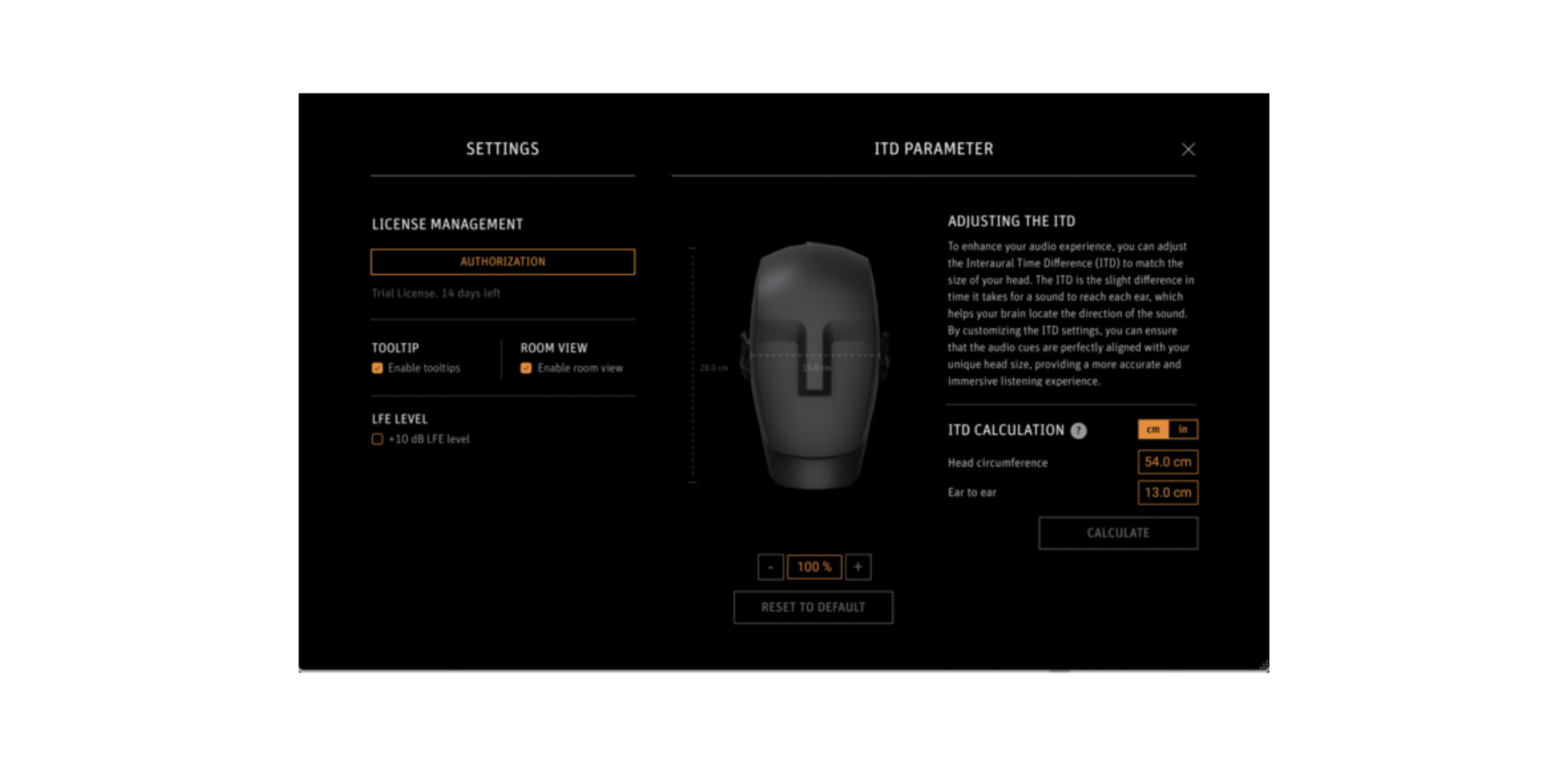Switch units to inches
This screenshot has height=766, width=1568.
tap(1183, 430)
